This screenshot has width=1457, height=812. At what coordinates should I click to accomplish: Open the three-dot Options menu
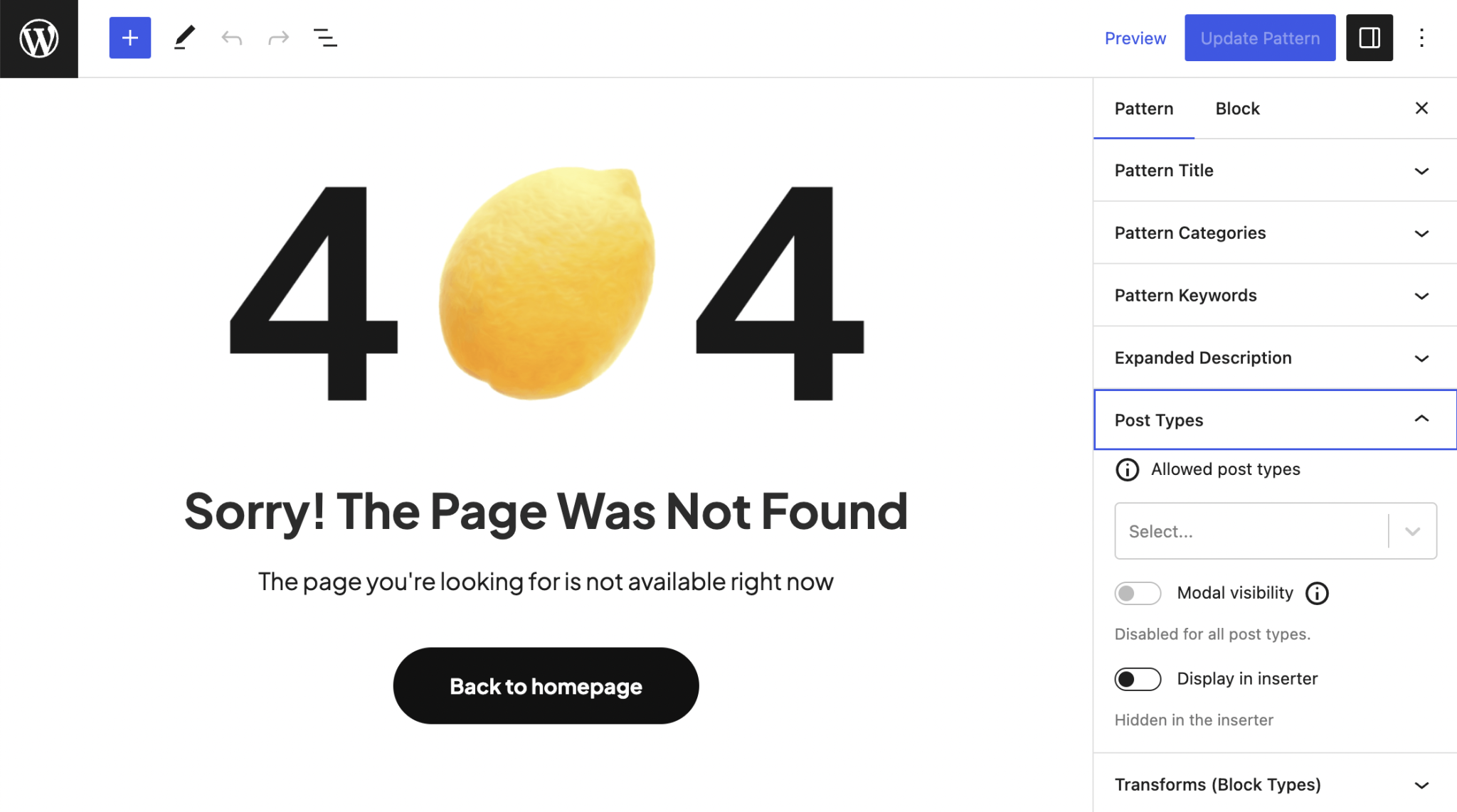pos(1421,38)
